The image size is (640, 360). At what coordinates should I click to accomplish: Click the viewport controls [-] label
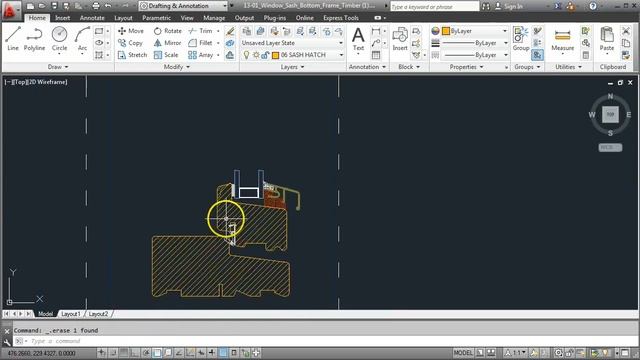pyautogui.click(x=7, y=82)
